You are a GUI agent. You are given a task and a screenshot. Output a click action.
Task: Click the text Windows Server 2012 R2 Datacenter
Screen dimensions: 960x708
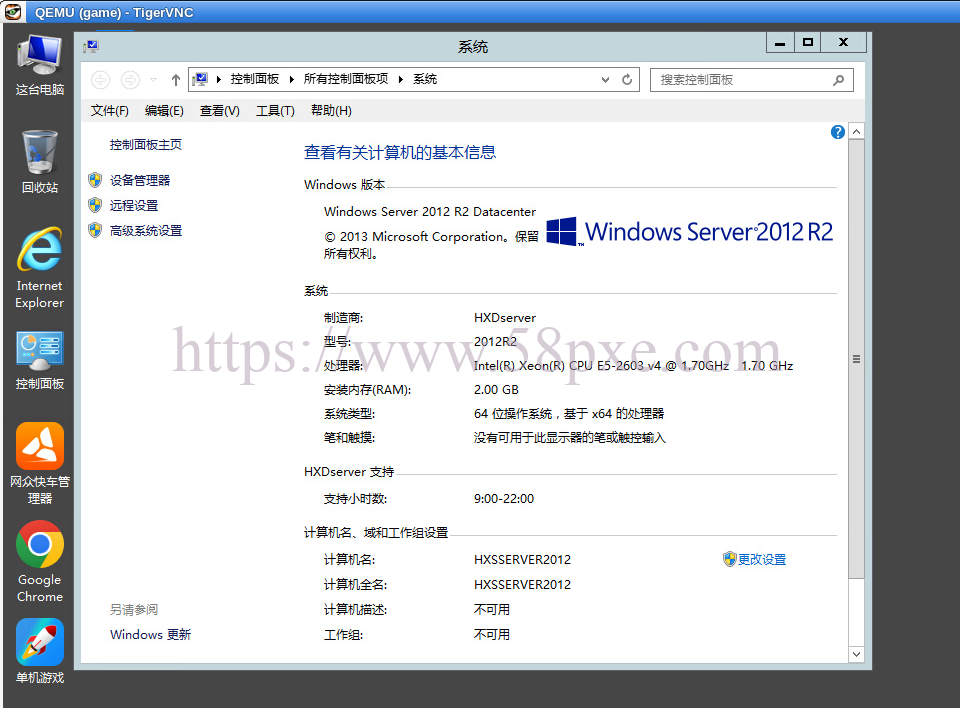pyautogui.click(x=430, y=212)
